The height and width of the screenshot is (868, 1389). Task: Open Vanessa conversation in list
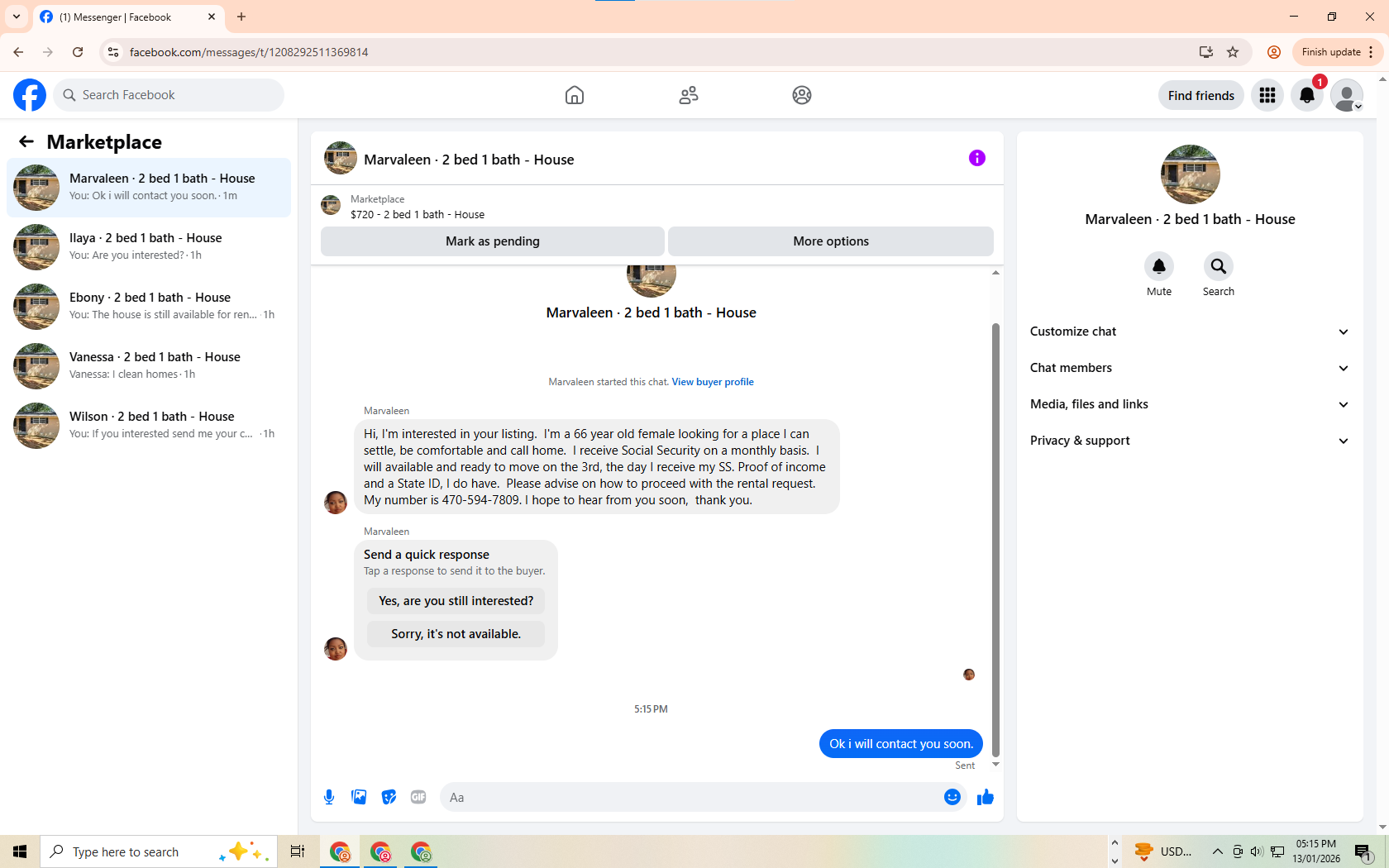tap(149, 366)
